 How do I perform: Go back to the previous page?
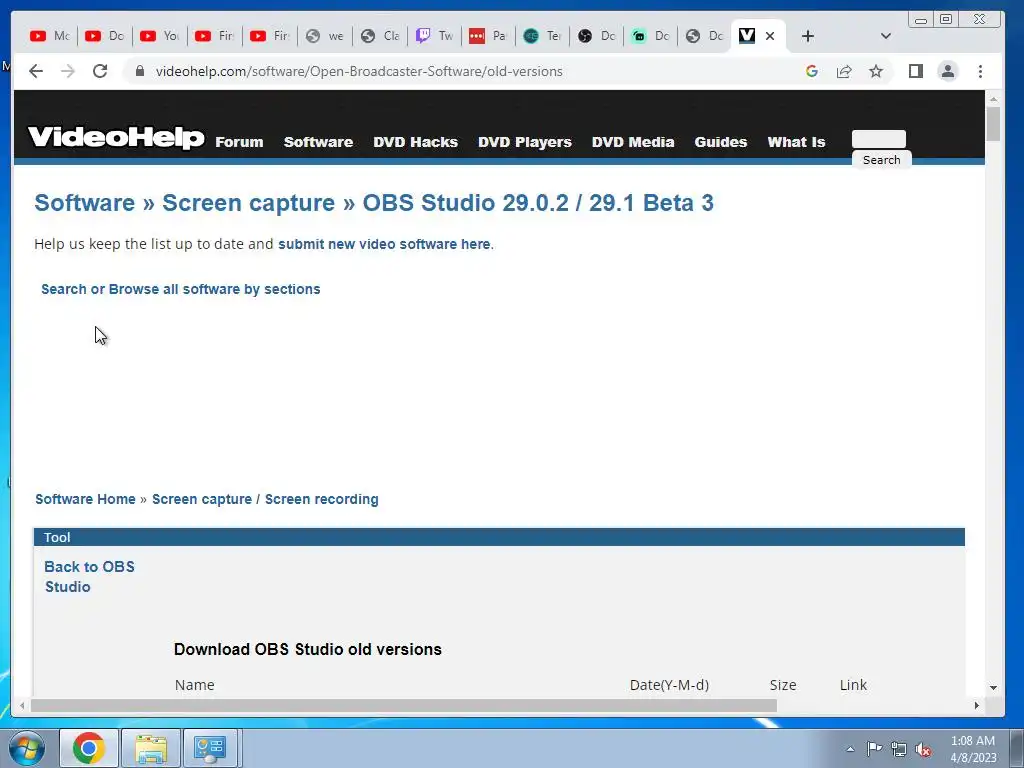pyautogui.click(x=36, y=71)
